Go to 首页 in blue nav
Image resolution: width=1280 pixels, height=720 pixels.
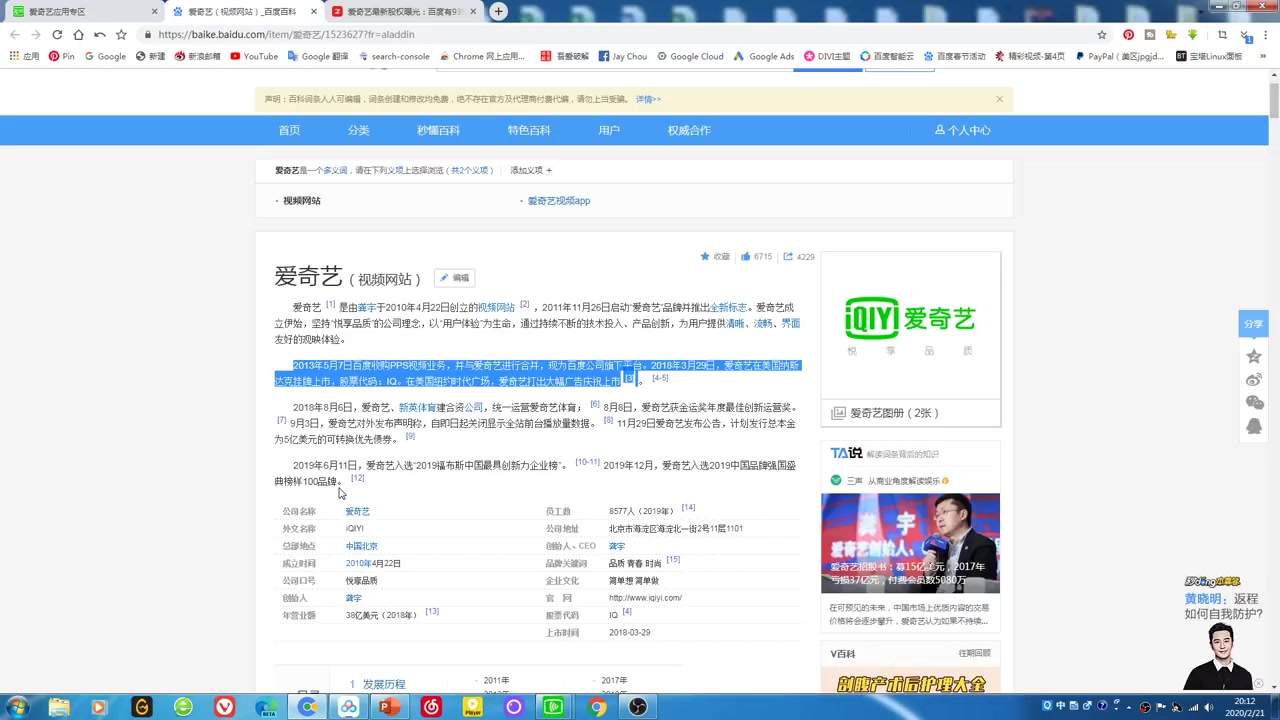click(289, 130)
